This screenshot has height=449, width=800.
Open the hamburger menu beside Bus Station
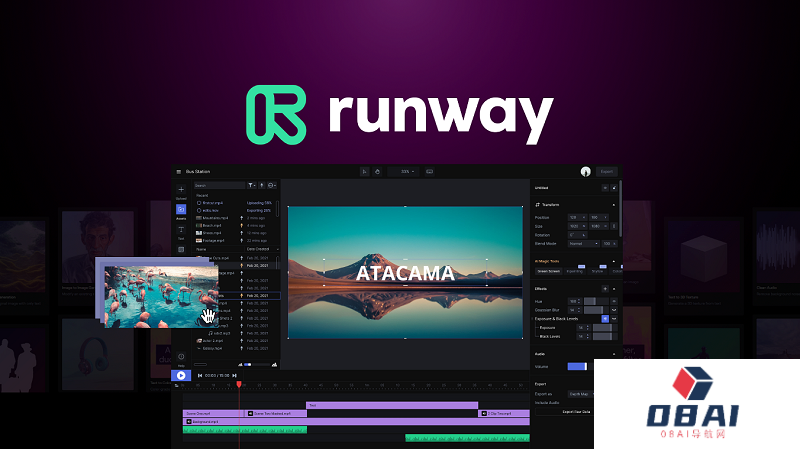coord(179,172)
